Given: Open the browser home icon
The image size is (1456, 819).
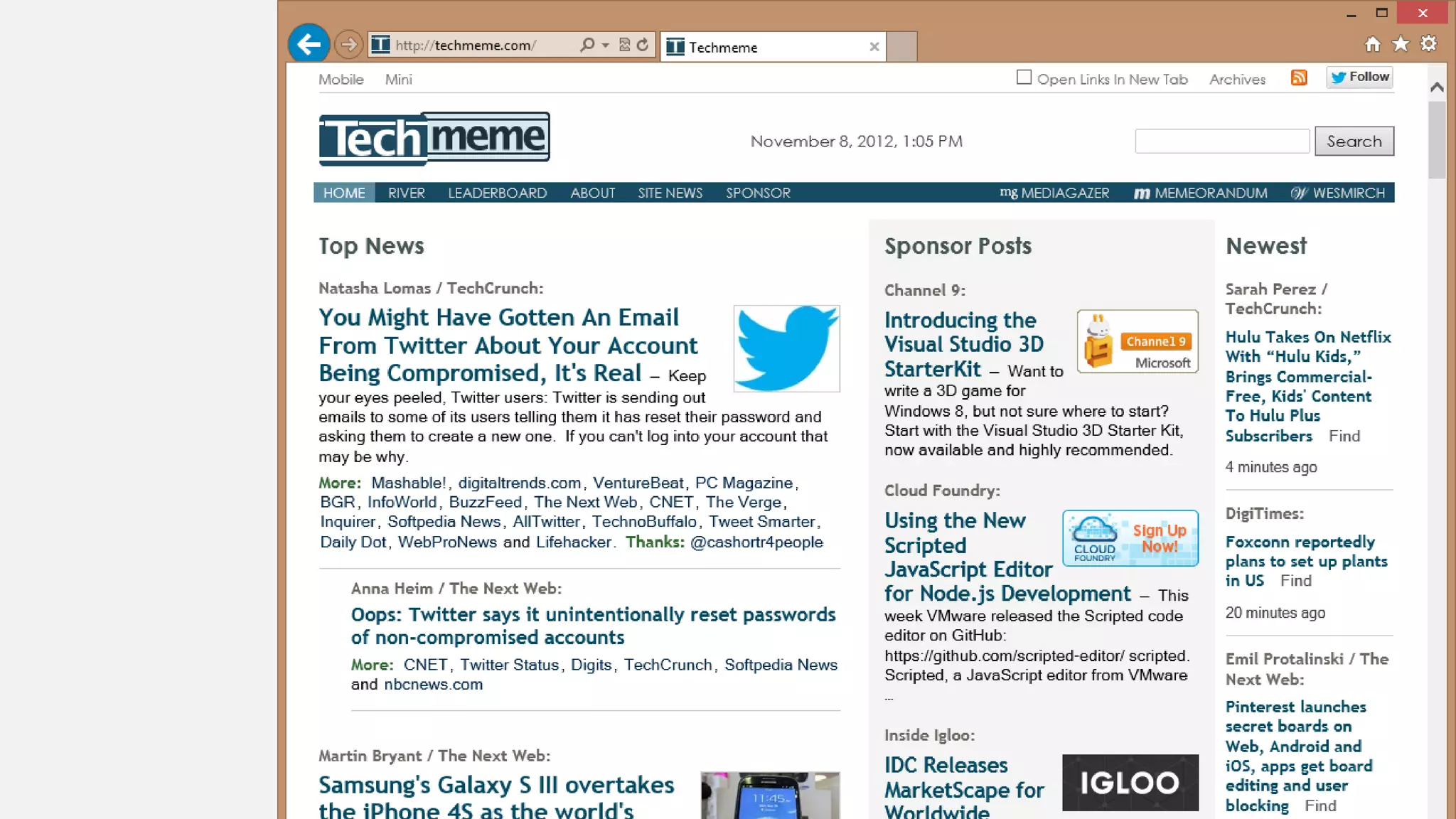Looking at the screenshot, I should click(1372, 44).
